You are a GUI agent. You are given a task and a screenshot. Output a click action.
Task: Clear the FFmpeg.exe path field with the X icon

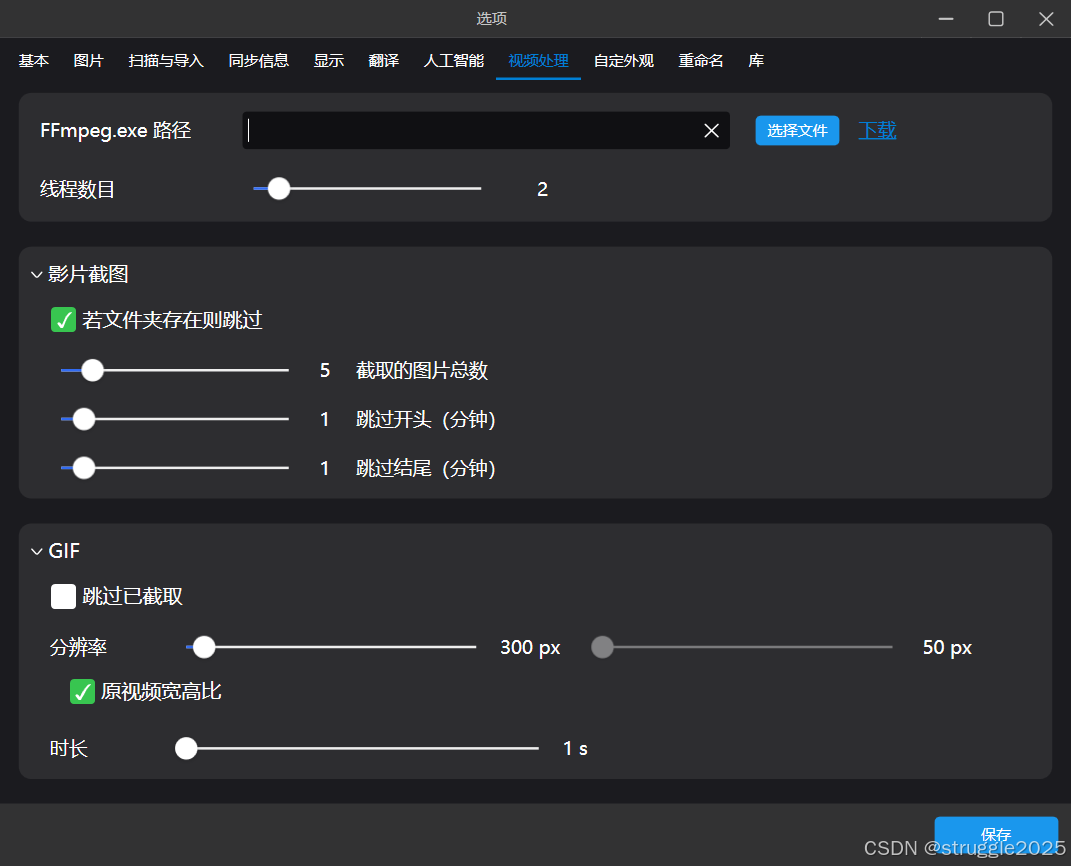coord(711,130)
